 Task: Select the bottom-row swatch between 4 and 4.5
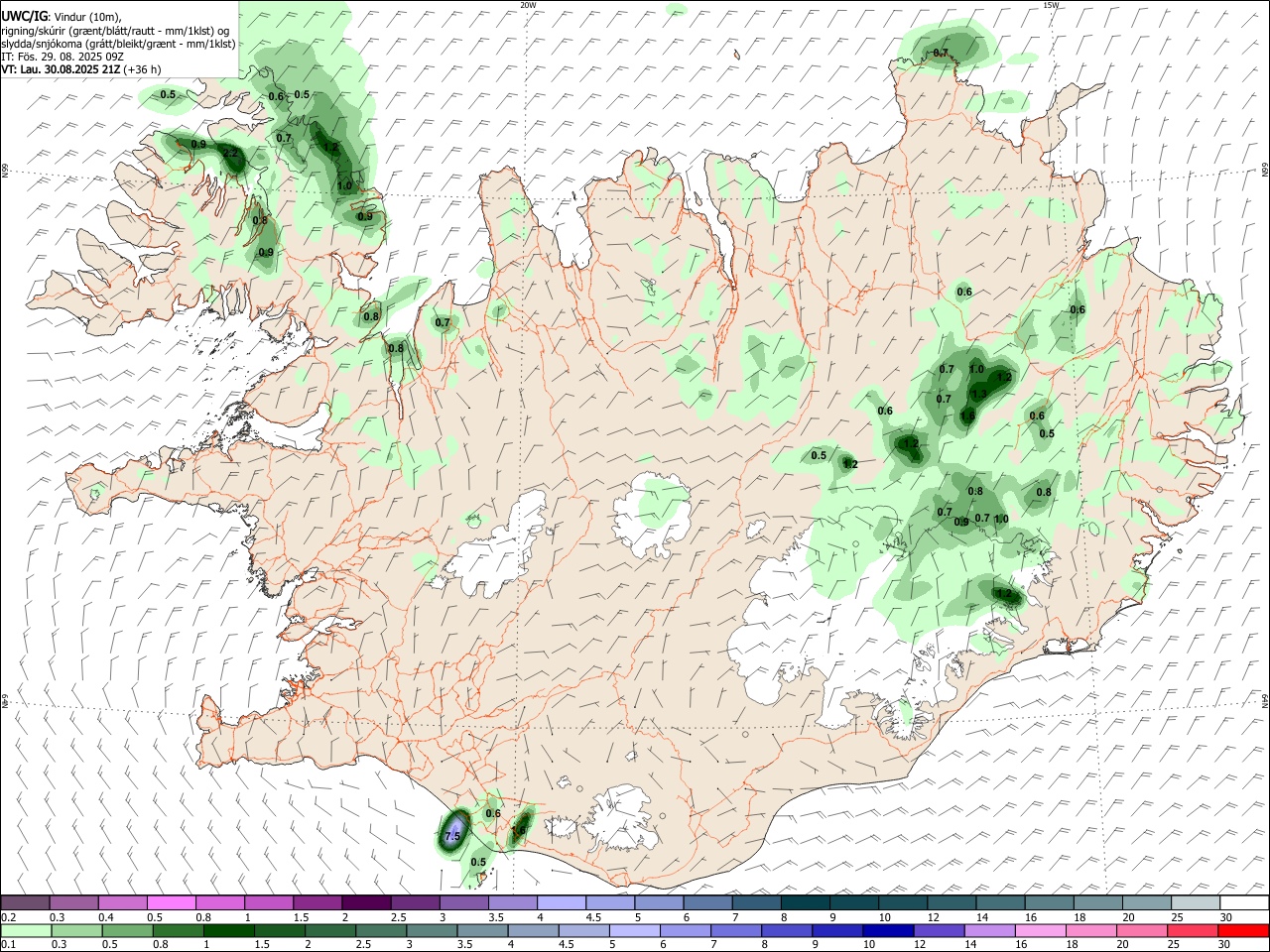tap(533, 930)
